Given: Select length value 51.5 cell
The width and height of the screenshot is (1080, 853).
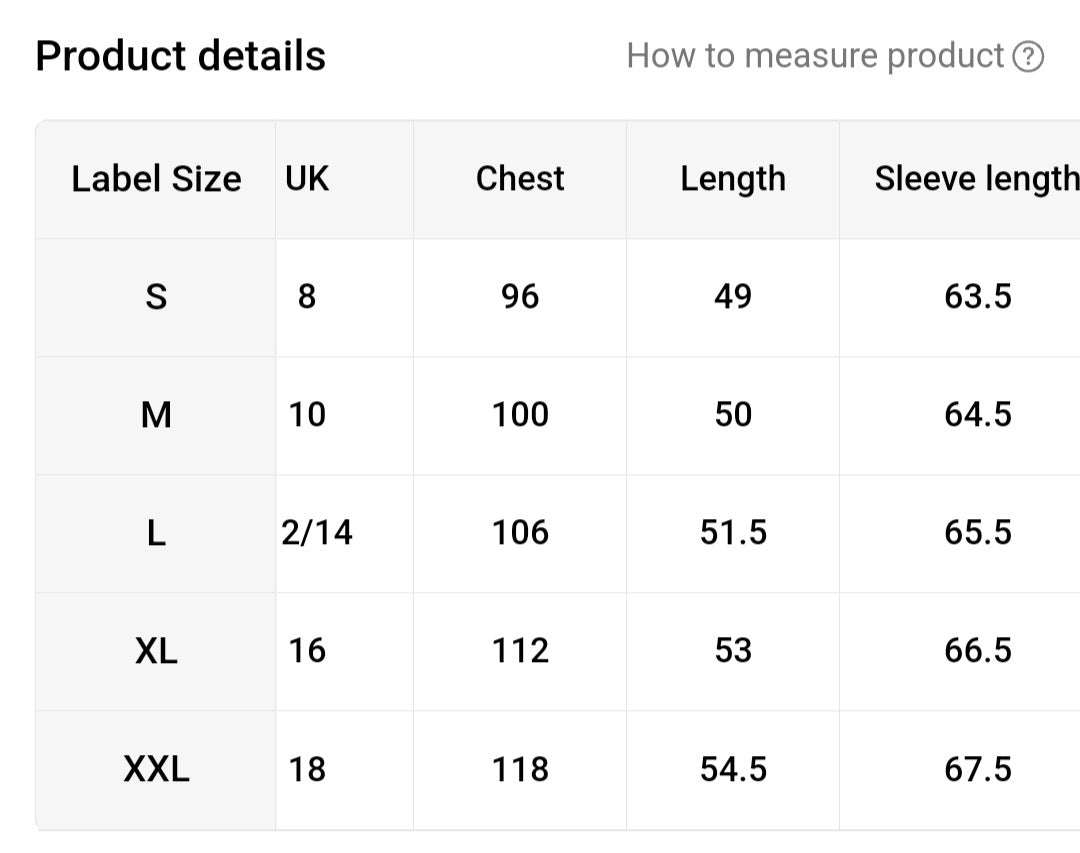Looking at the screenshot, I should [734, 533].
